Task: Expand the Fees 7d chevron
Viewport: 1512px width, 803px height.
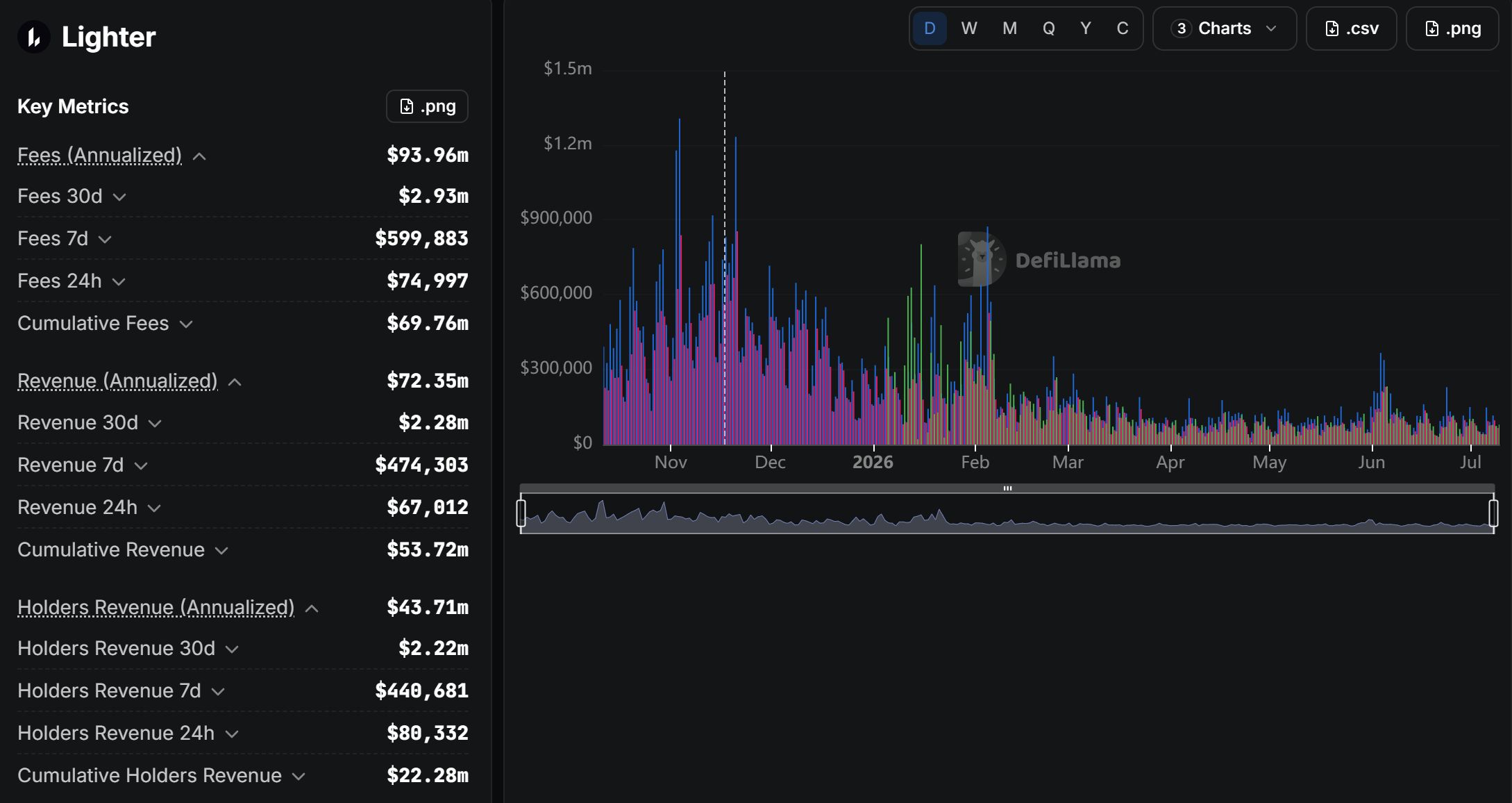Action: tap(105, 240)
